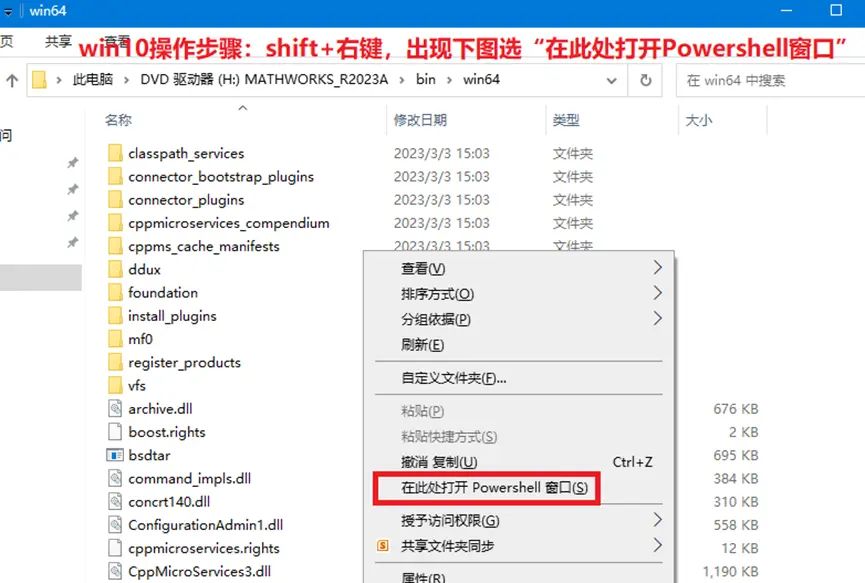Unpin the topmost pinned item in sidebar
This screenshot has width=865, height=583.
pos(73,163)
